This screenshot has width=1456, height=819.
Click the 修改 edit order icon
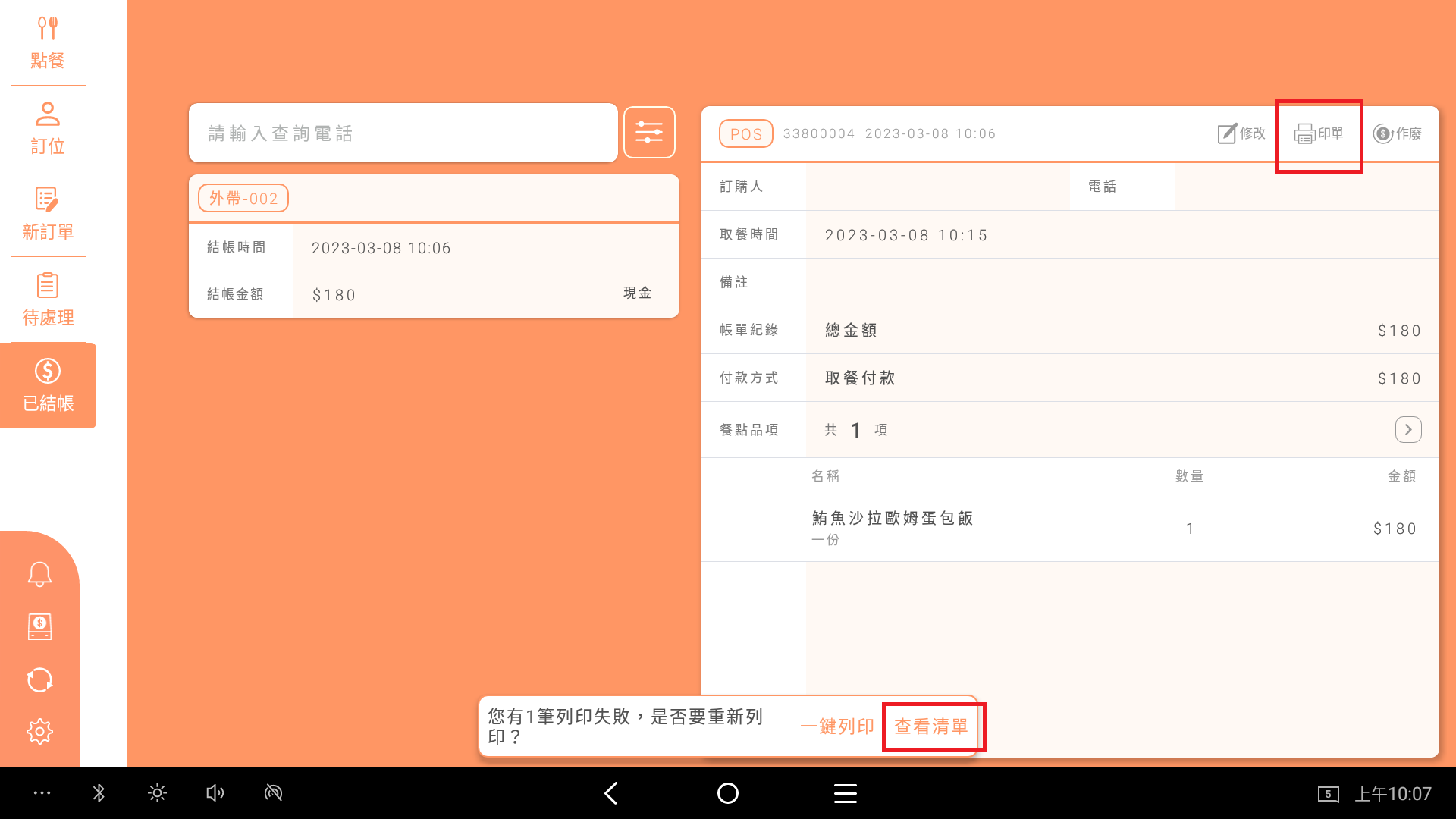(1241, 134)
